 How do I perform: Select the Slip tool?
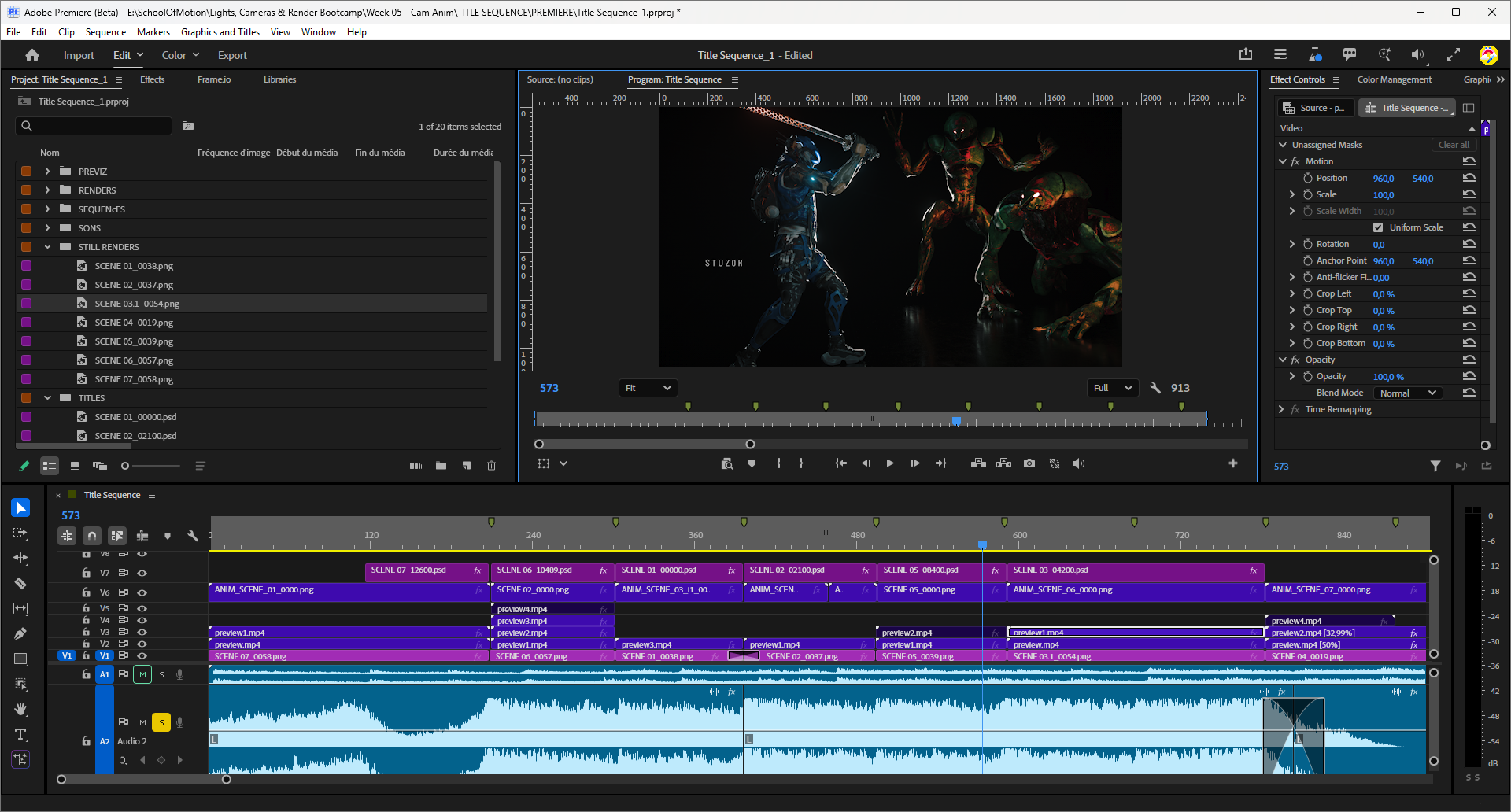coord(20,608)
